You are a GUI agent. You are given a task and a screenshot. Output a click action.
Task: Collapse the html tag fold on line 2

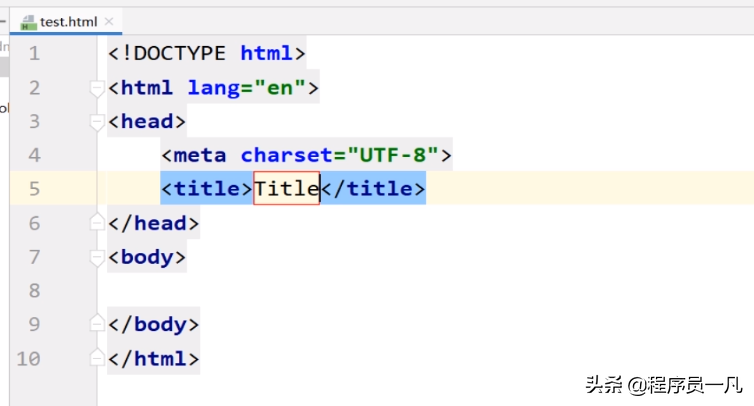tap(97, 88)
